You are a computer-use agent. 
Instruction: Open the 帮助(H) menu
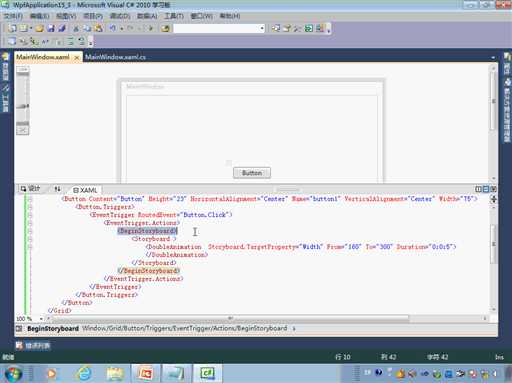coord(230,16)
